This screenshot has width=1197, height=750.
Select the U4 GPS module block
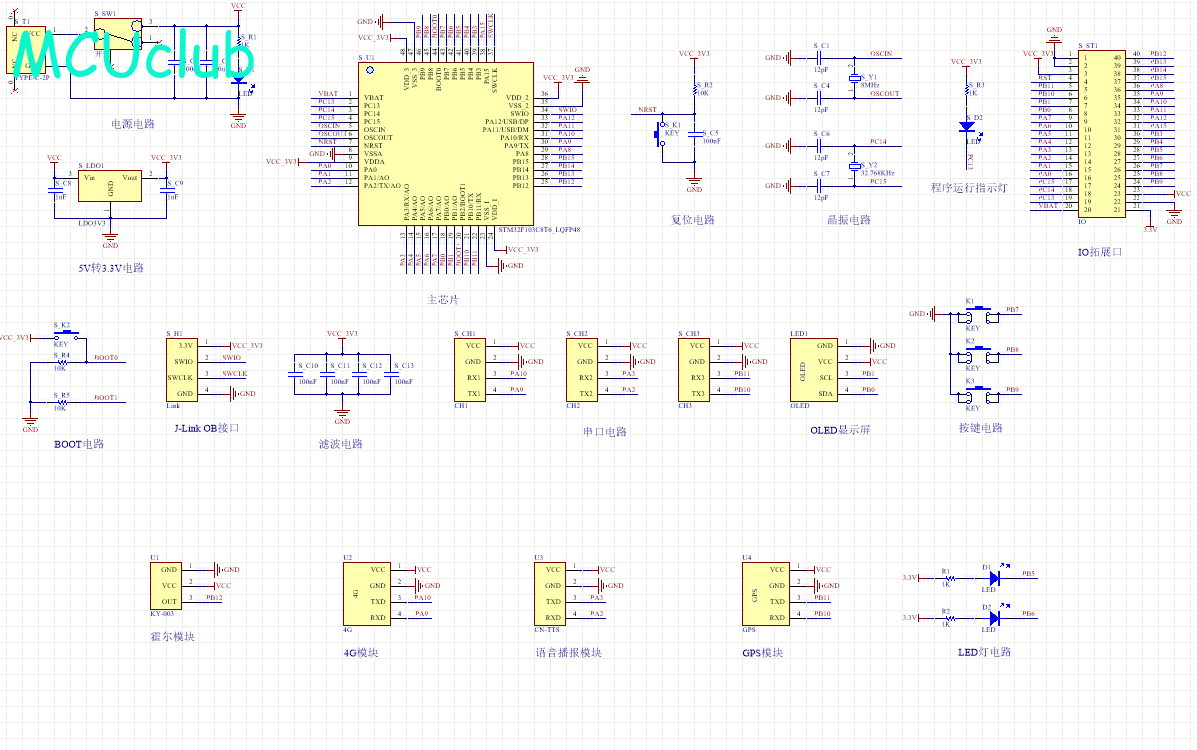click(766, 593)
